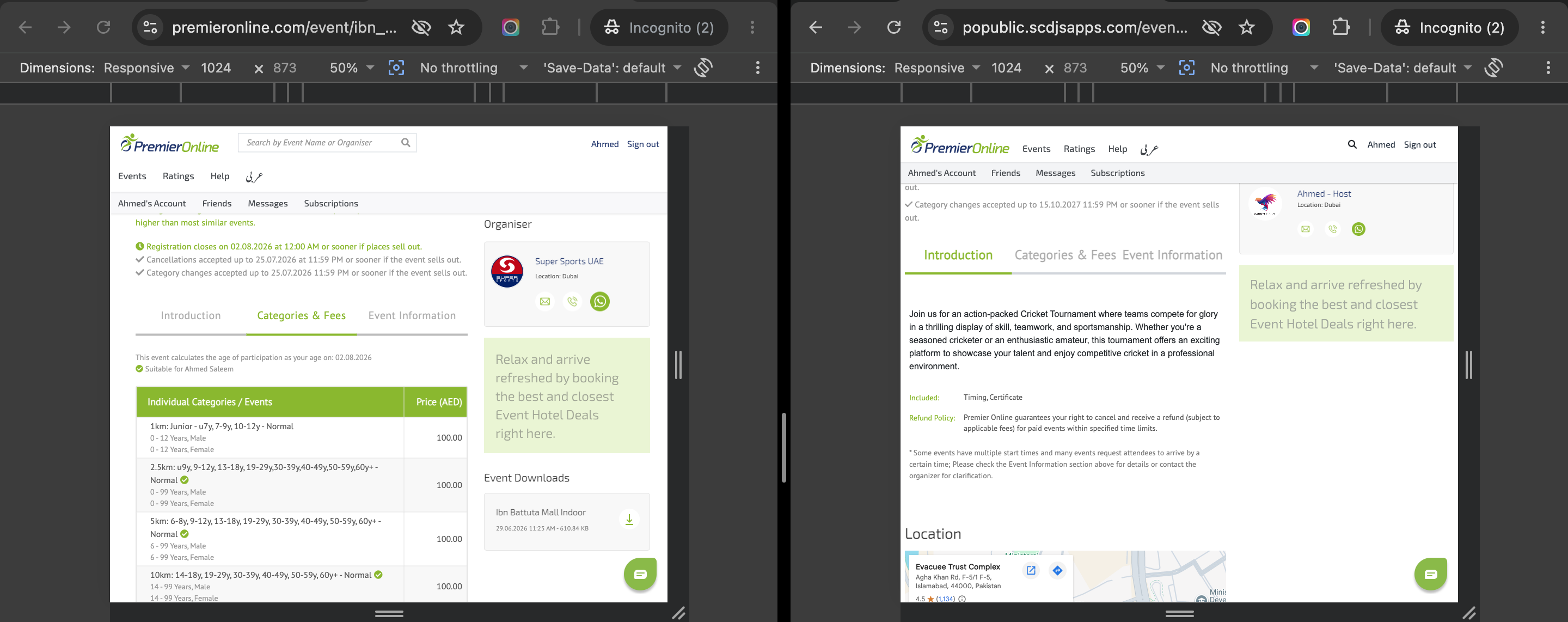
Task: Select the Introduction tab on the left page
Action: [x=191, y=315]
